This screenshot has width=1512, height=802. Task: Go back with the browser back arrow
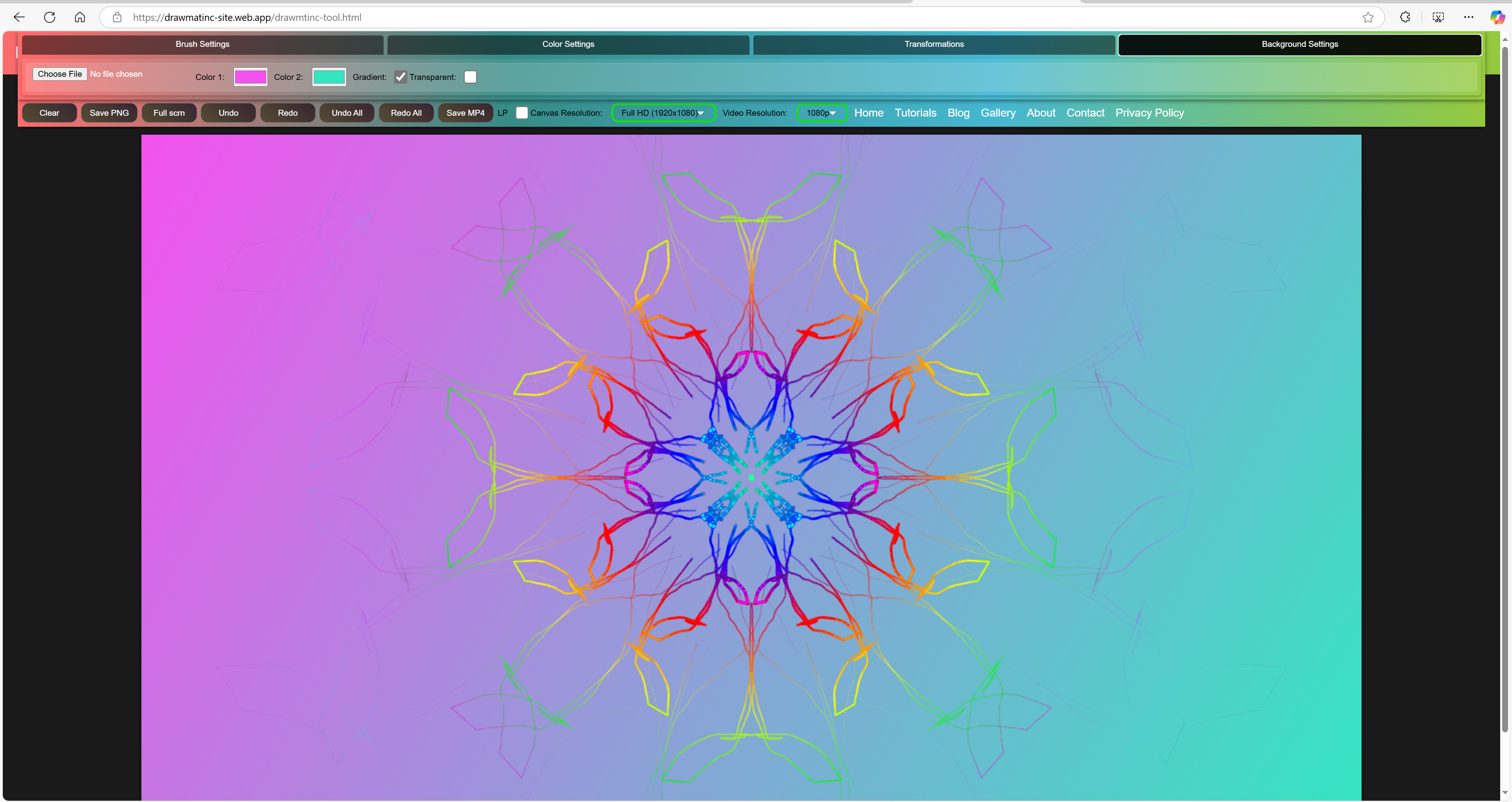pyautogui.click(x=19, y=17)
